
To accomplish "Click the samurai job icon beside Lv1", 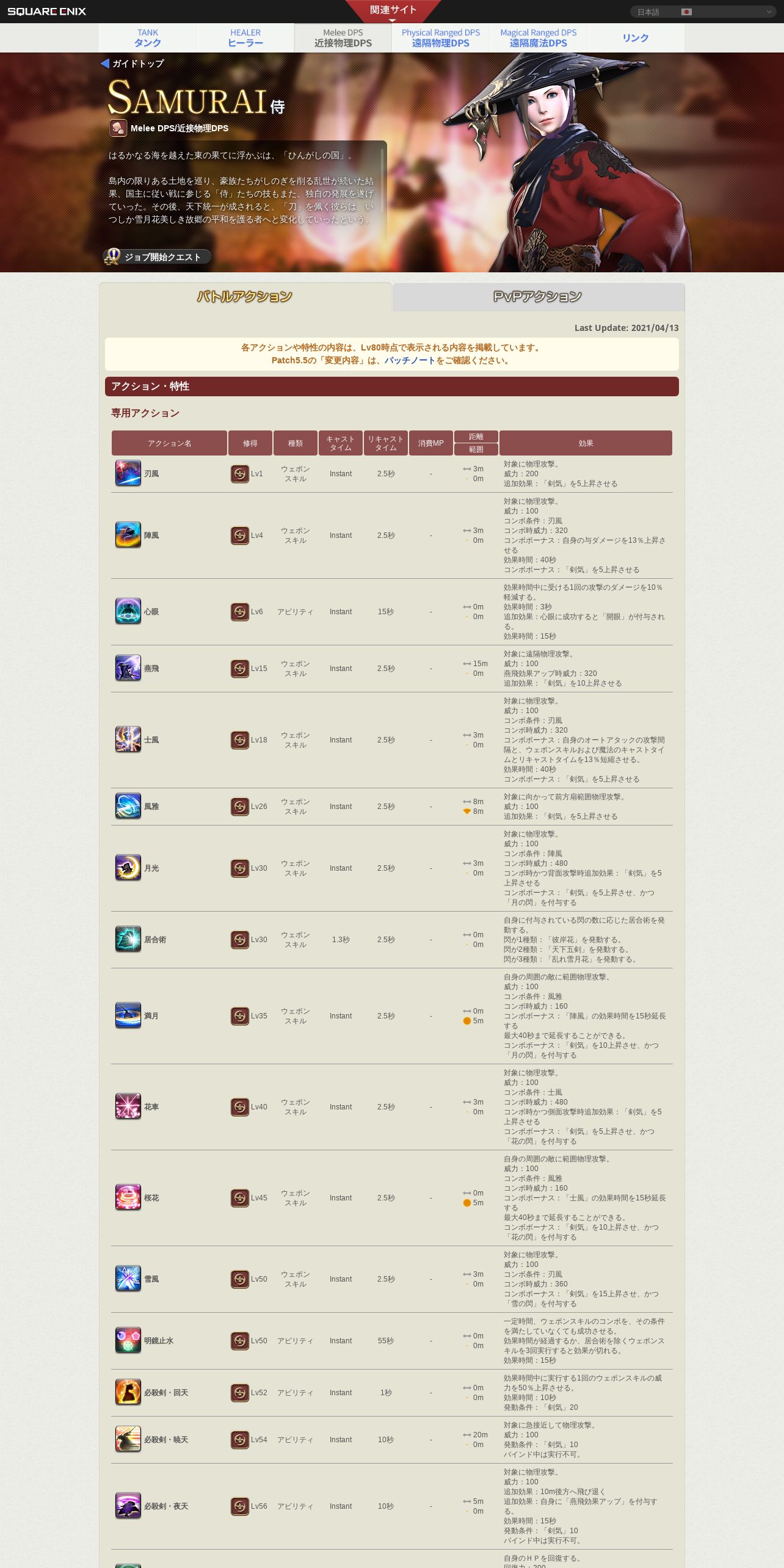I will click(240, 474).
